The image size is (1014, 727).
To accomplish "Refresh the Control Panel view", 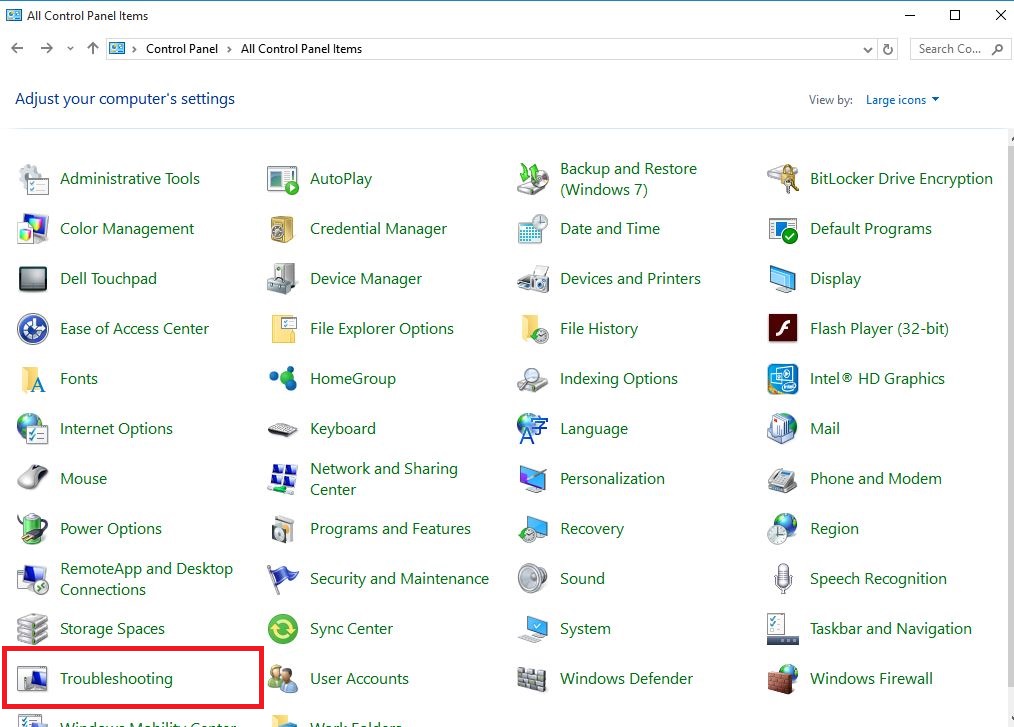I will pyautogui.click(x=888, y=49).
